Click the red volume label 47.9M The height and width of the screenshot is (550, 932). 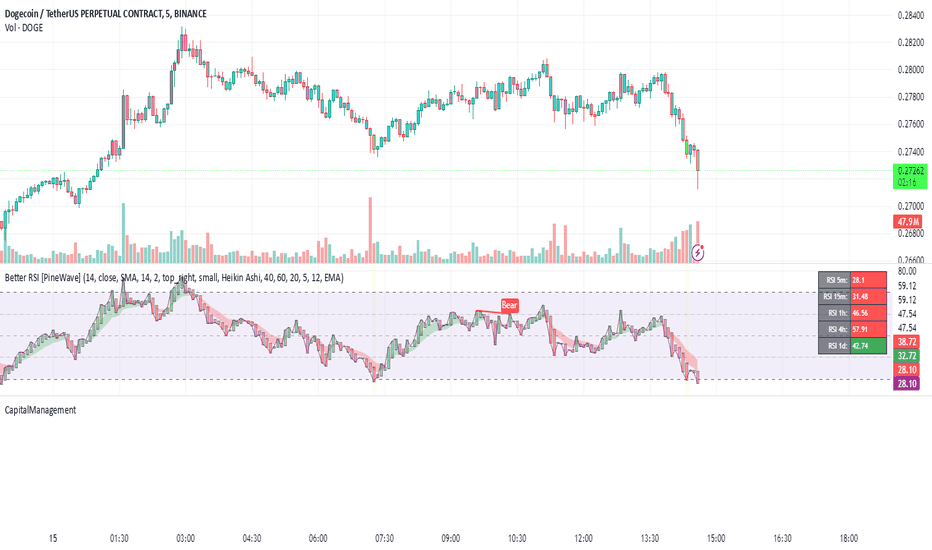pos(908,222)
